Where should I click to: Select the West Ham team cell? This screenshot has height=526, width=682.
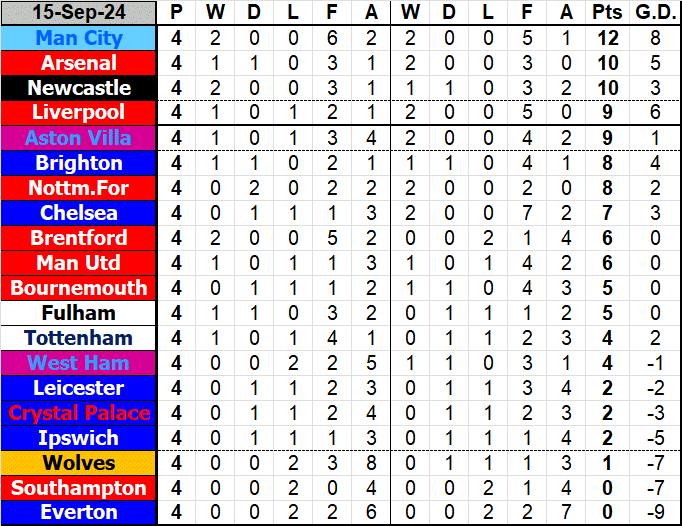[79, 363]
